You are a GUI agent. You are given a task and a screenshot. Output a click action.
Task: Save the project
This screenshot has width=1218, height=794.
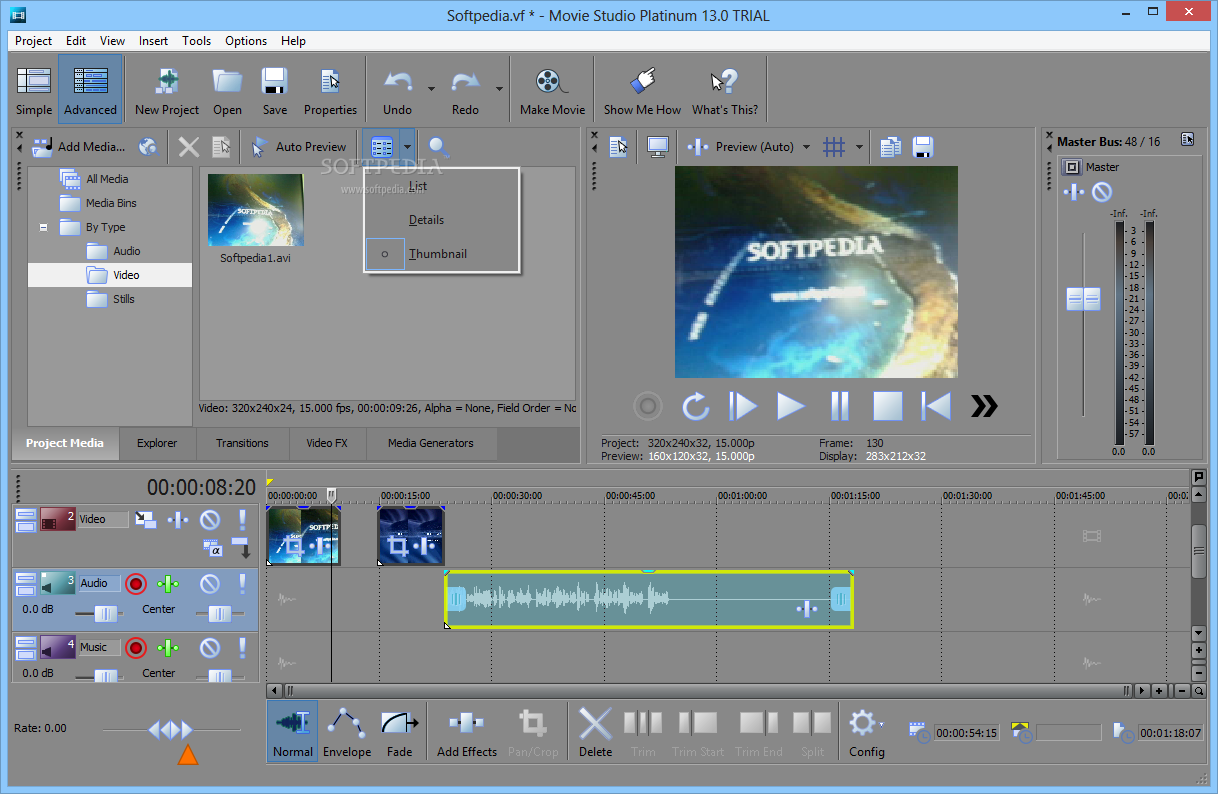point(274,91)
